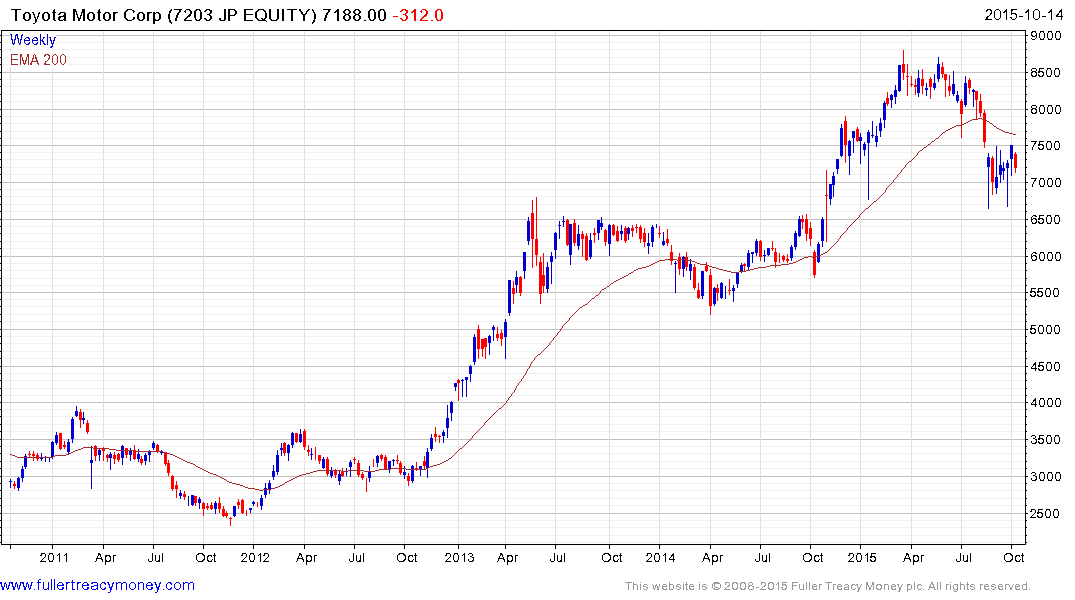Click the 2015 year label on time axis
This screenshot has width=1075, height=600.
coord(862,557)
